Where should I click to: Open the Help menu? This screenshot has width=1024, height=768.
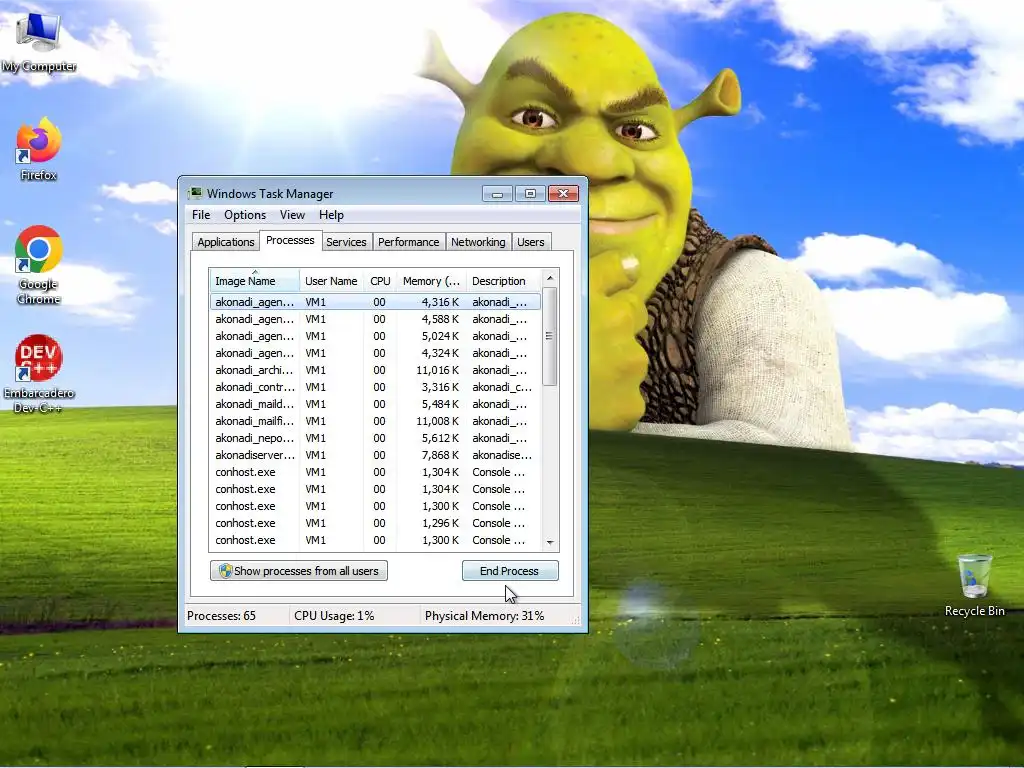331,215
